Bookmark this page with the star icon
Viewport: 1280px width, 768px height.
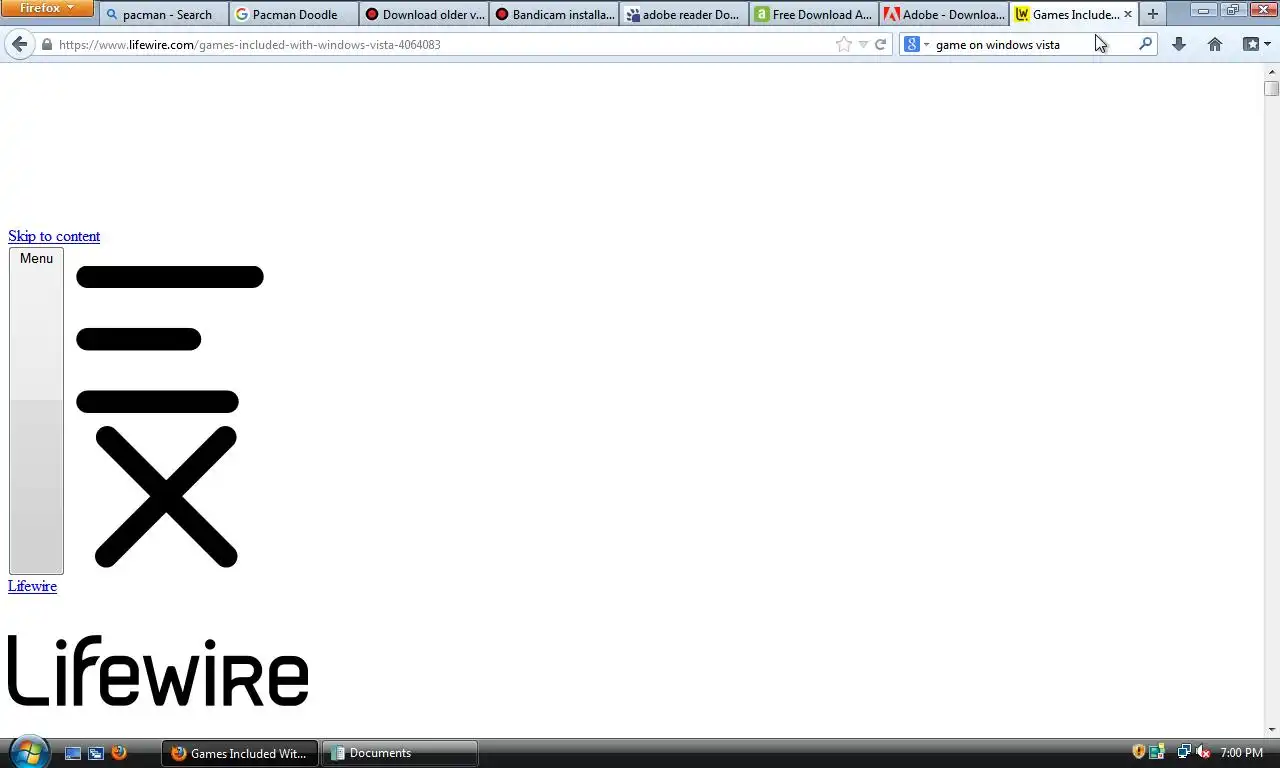coord(844,44)
